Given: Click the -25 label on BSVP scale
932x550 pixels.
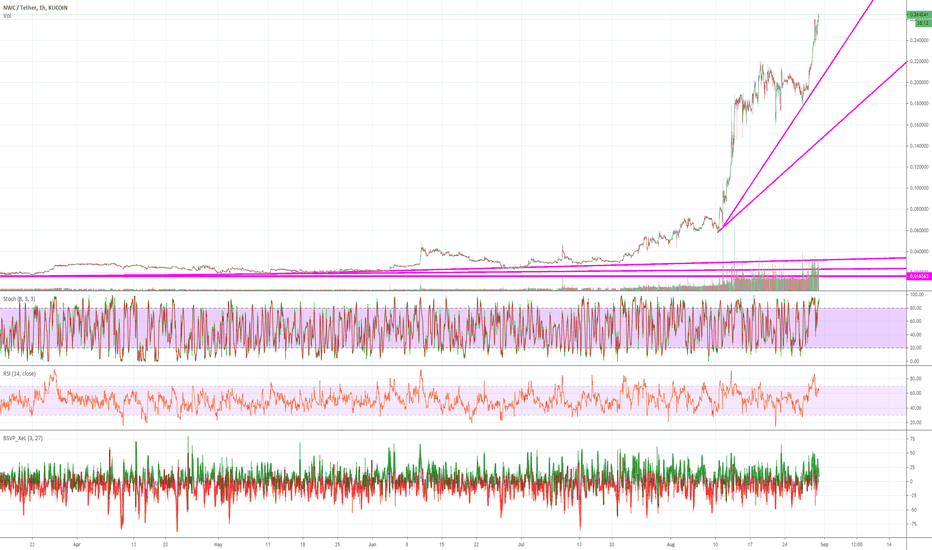Looking at the screenshot, I should pos(912,496).
